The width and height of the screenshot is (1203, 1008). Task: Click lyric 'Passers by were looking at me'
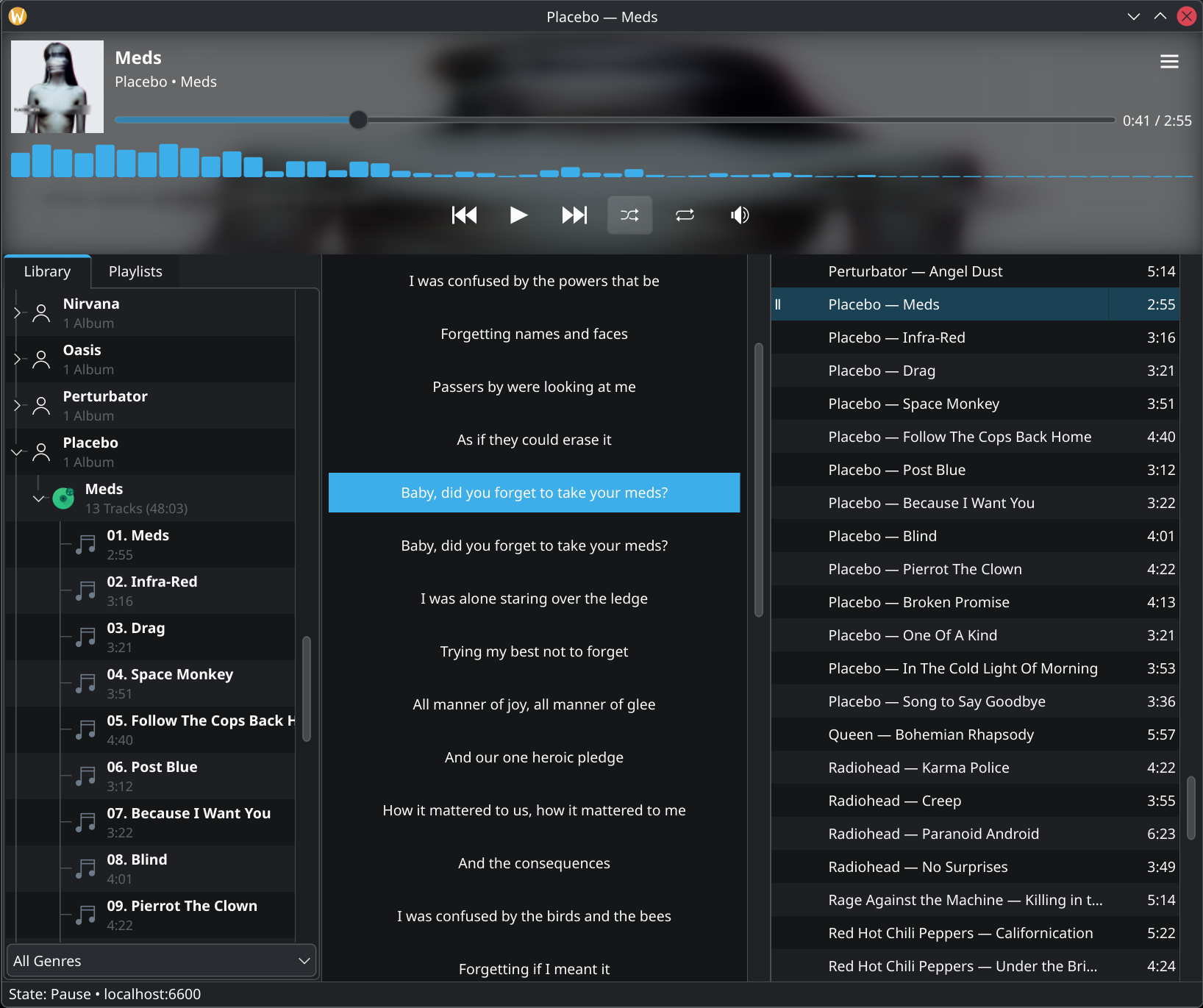click(x=535, y=387)
